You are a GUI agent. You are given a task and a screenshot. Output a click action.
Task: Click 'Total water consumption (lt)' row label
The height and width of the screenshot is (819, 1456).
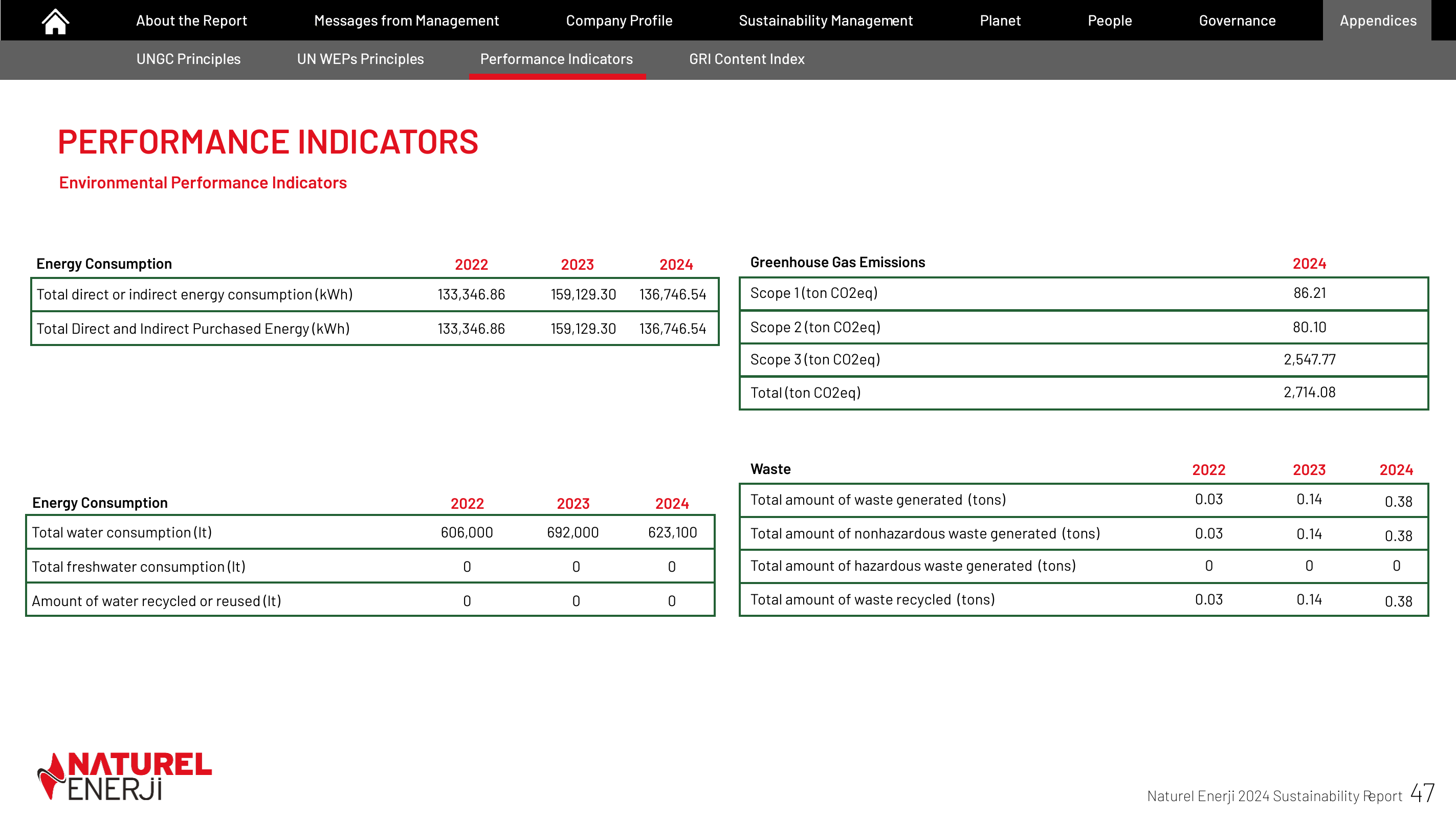tap(122, 533)
